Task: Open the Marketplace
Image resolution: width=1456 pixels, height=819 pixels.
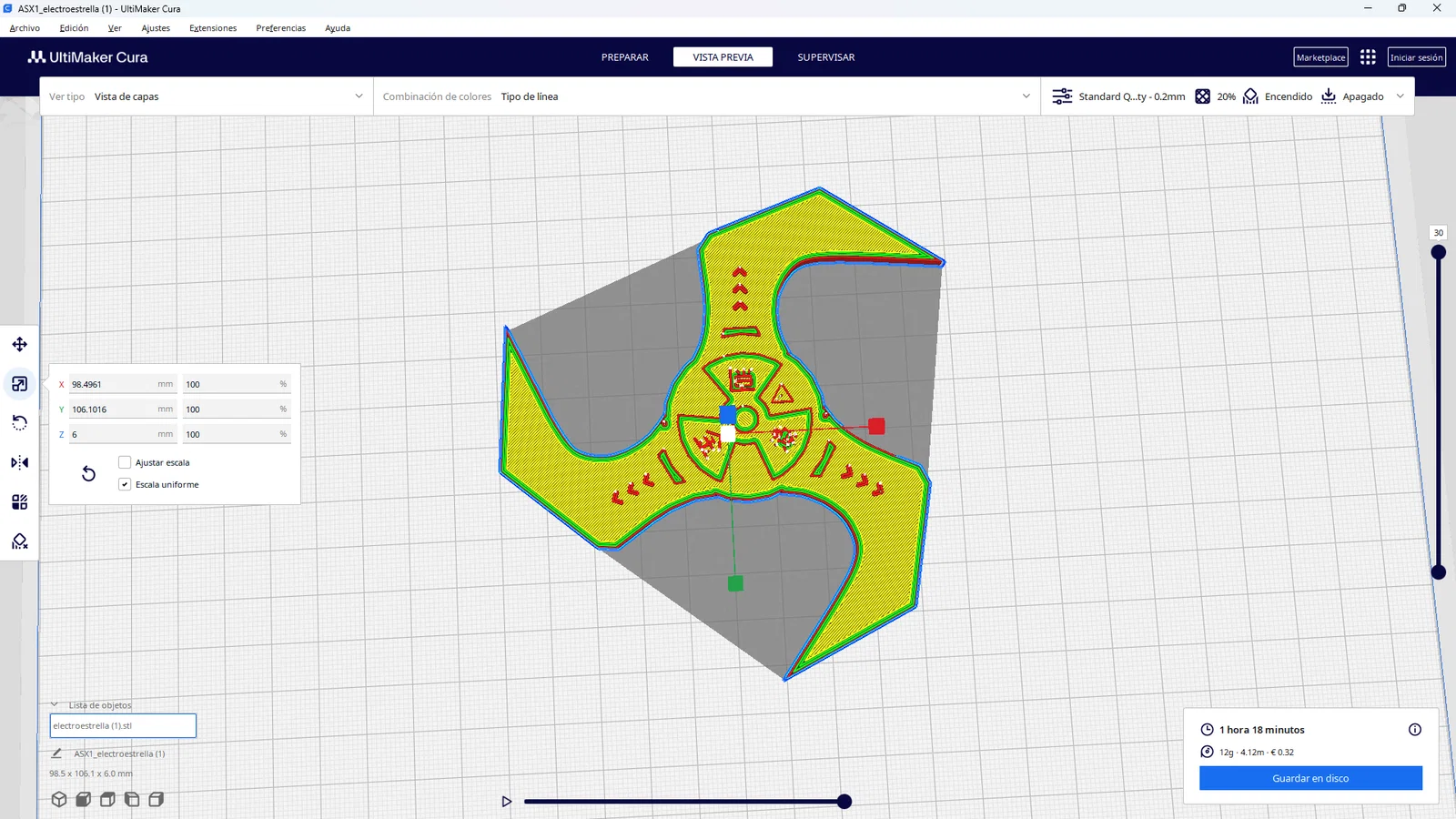Action: click(x=1320, y=57)
